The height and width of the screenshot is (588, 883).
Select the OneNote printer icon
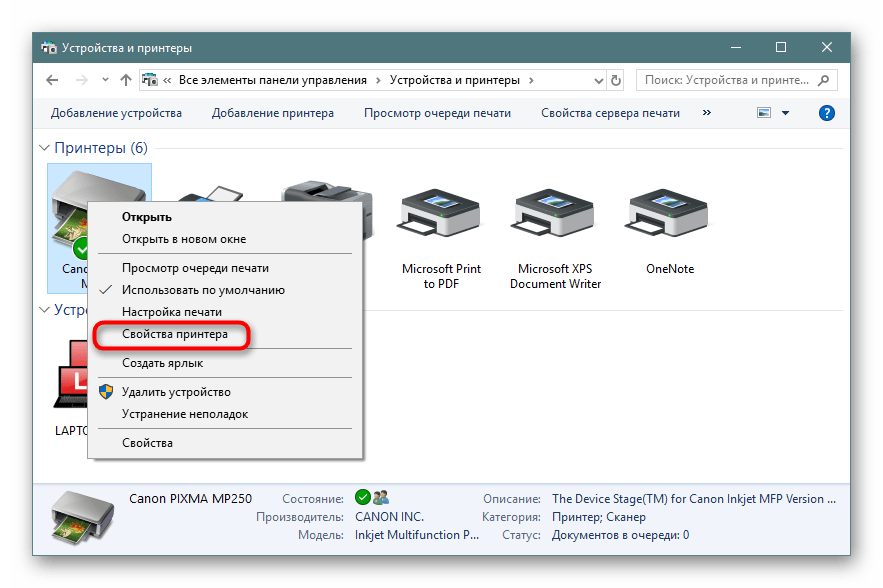tap(668, 213)
